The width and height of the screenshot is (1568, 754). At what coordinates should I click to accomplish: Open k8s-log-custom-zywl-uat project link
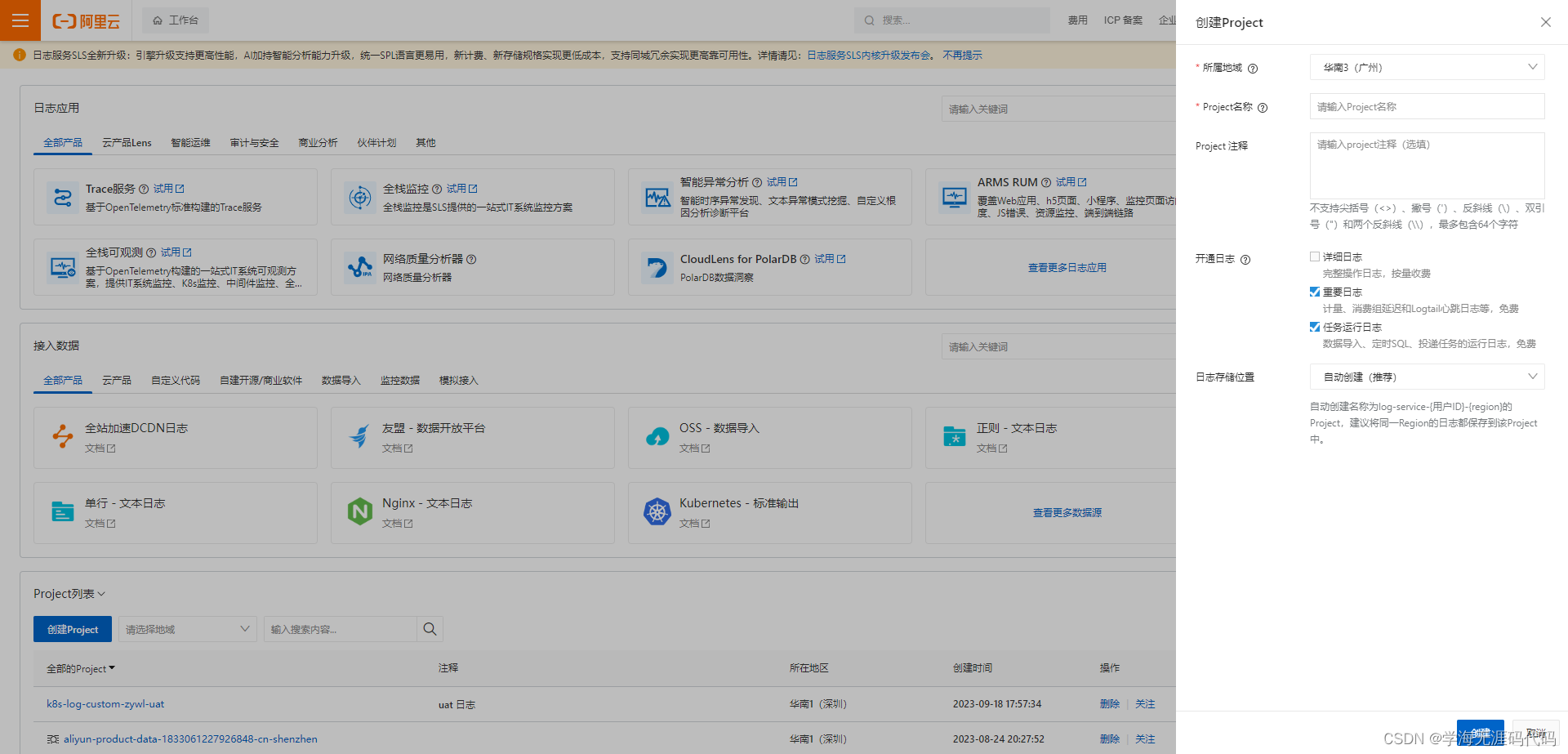coord(105,703)
